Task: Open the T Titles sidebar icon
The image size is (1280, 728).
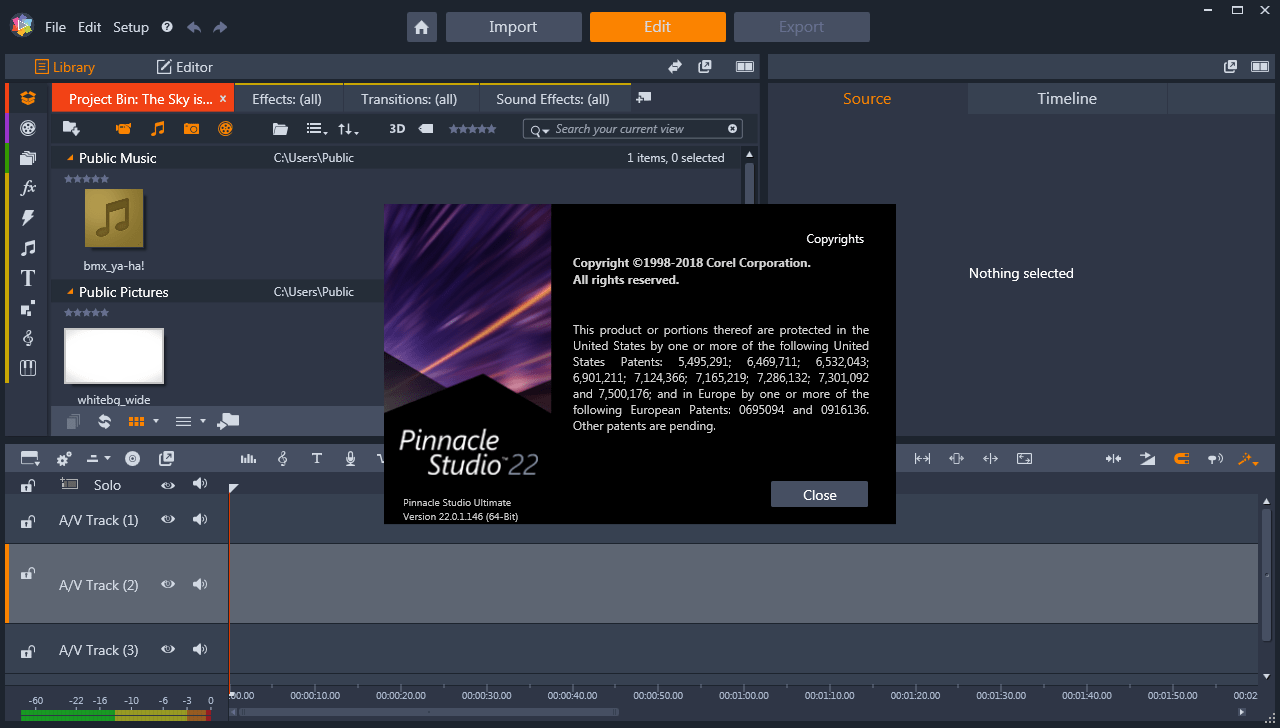Action: click(28, 278)
